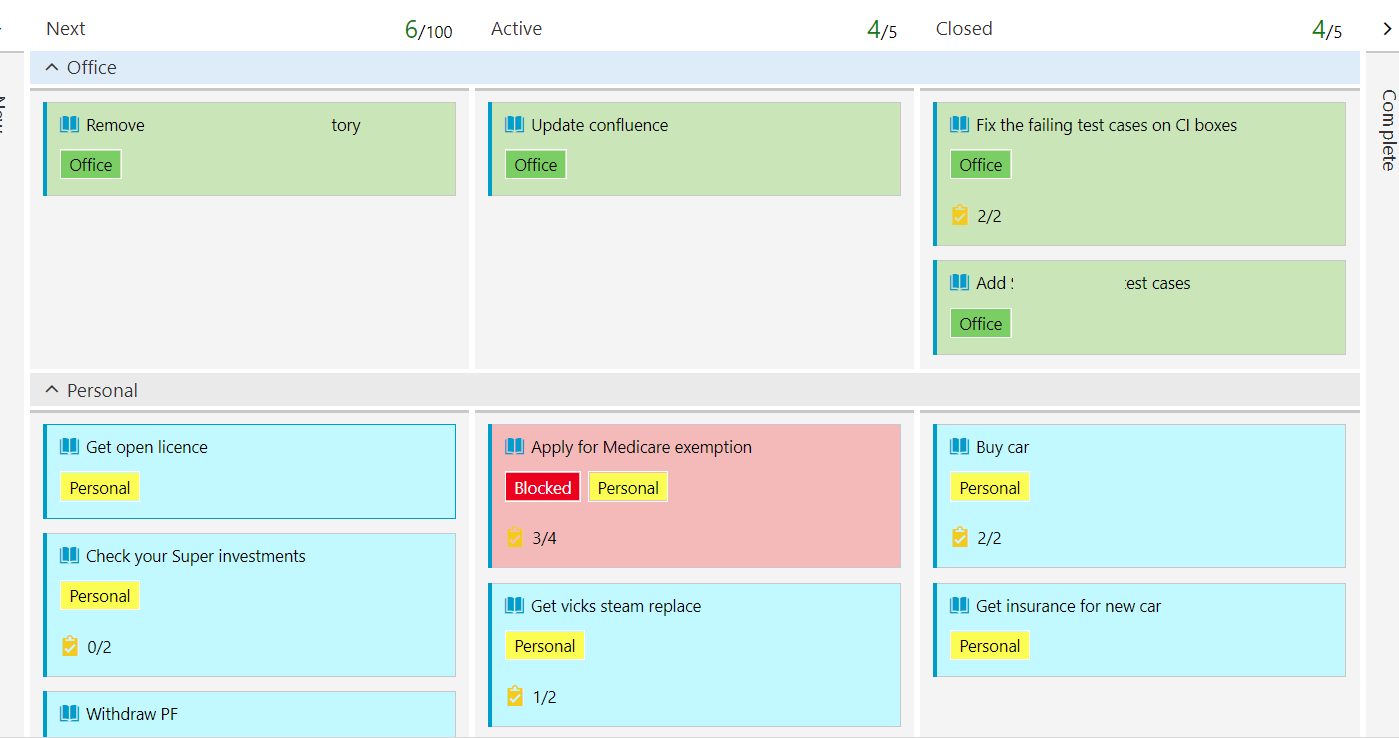The width and height of the screenshot is (1399, 738).
Task: Open the Get insurance for new car title
Action: click(x=1069, y=606)
